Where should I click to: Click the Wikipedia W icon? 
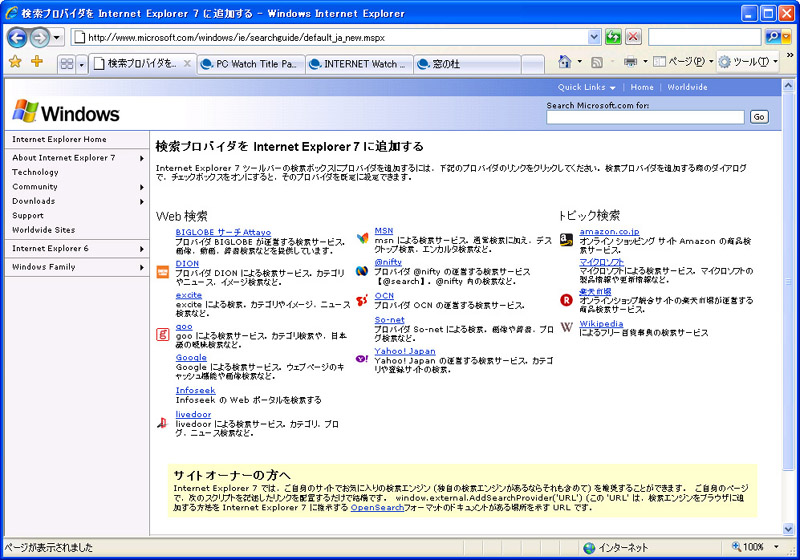click(x=566, y=326)
